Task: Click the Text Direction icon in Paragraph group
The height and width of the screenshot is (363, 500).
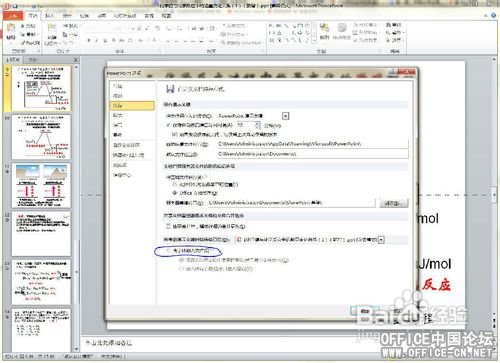Action: (x=223, y=26)
